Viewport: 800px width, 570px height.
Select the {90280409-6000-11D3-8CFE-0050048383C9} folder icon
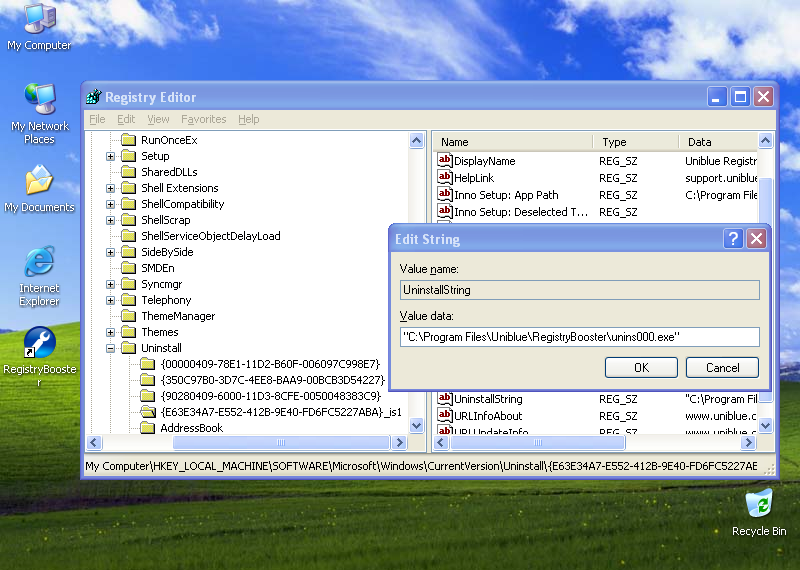pyautogui.click(x=148, y=396)
